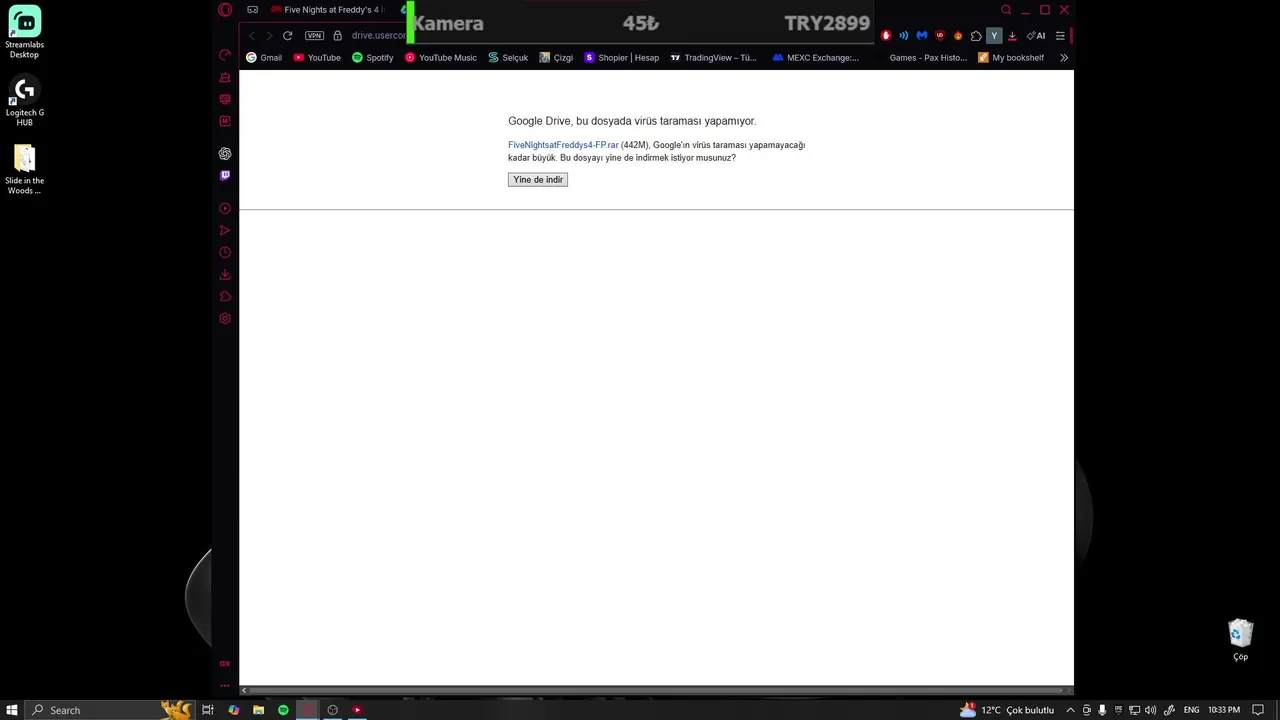This screenshot has height=720, width=1280.
Task: Open the Downloads sidebar icon
Action: [225, 275]
